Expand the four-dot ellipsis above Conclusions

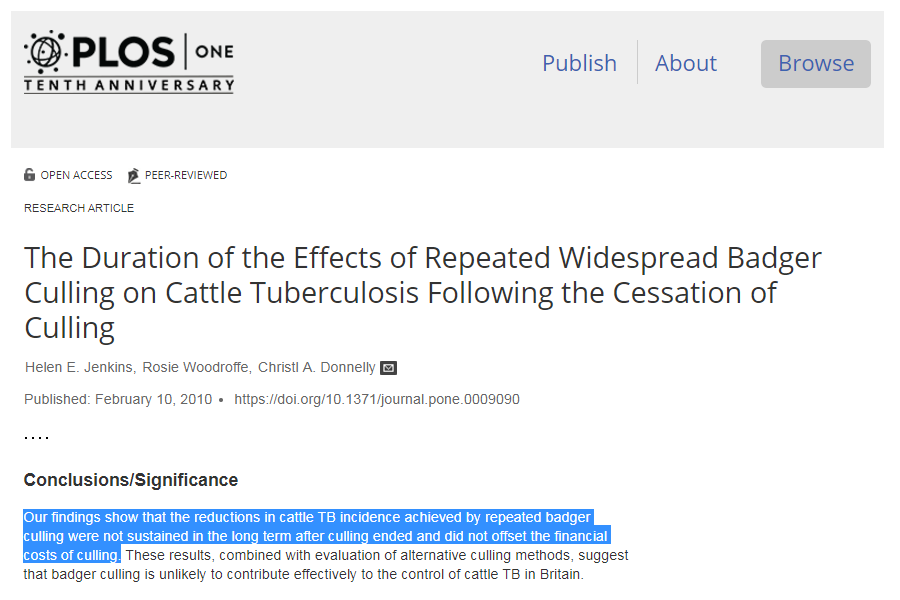tap(37, 437)
